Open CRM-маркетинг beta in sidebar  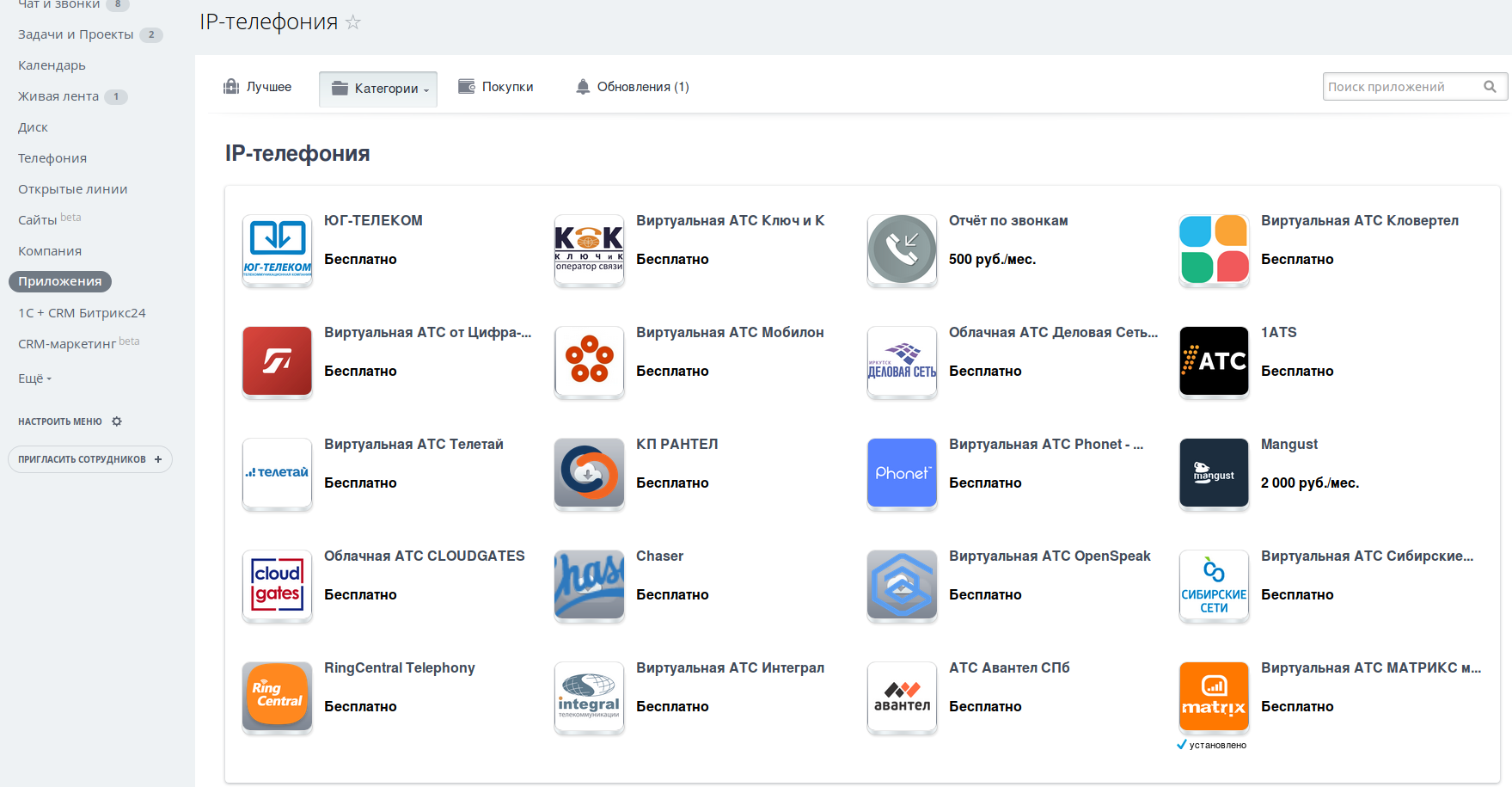click(79, 343)
